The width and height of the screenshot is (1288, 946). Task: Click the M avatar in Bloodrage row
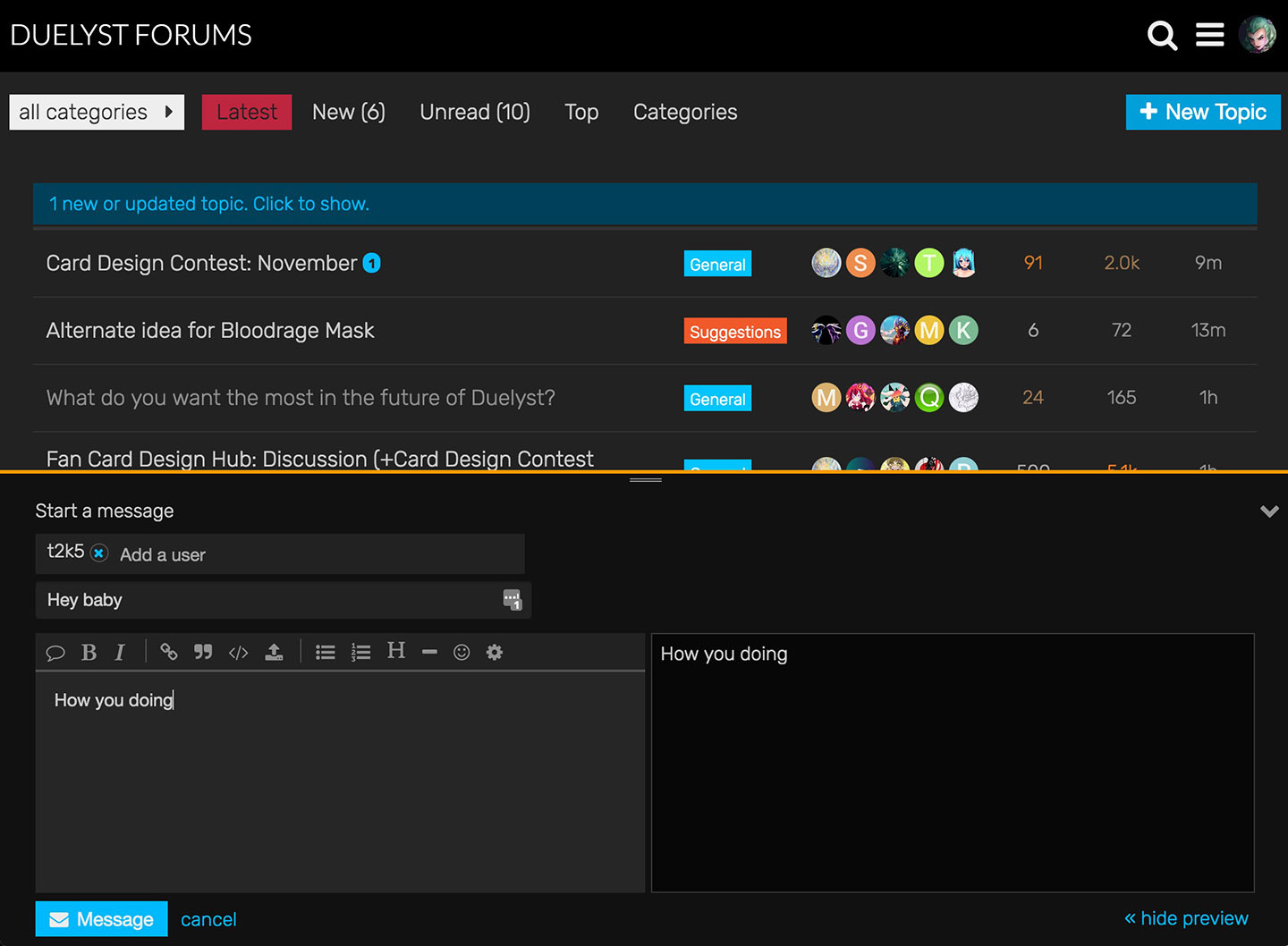pyautogui.click(x=929, y=330)
